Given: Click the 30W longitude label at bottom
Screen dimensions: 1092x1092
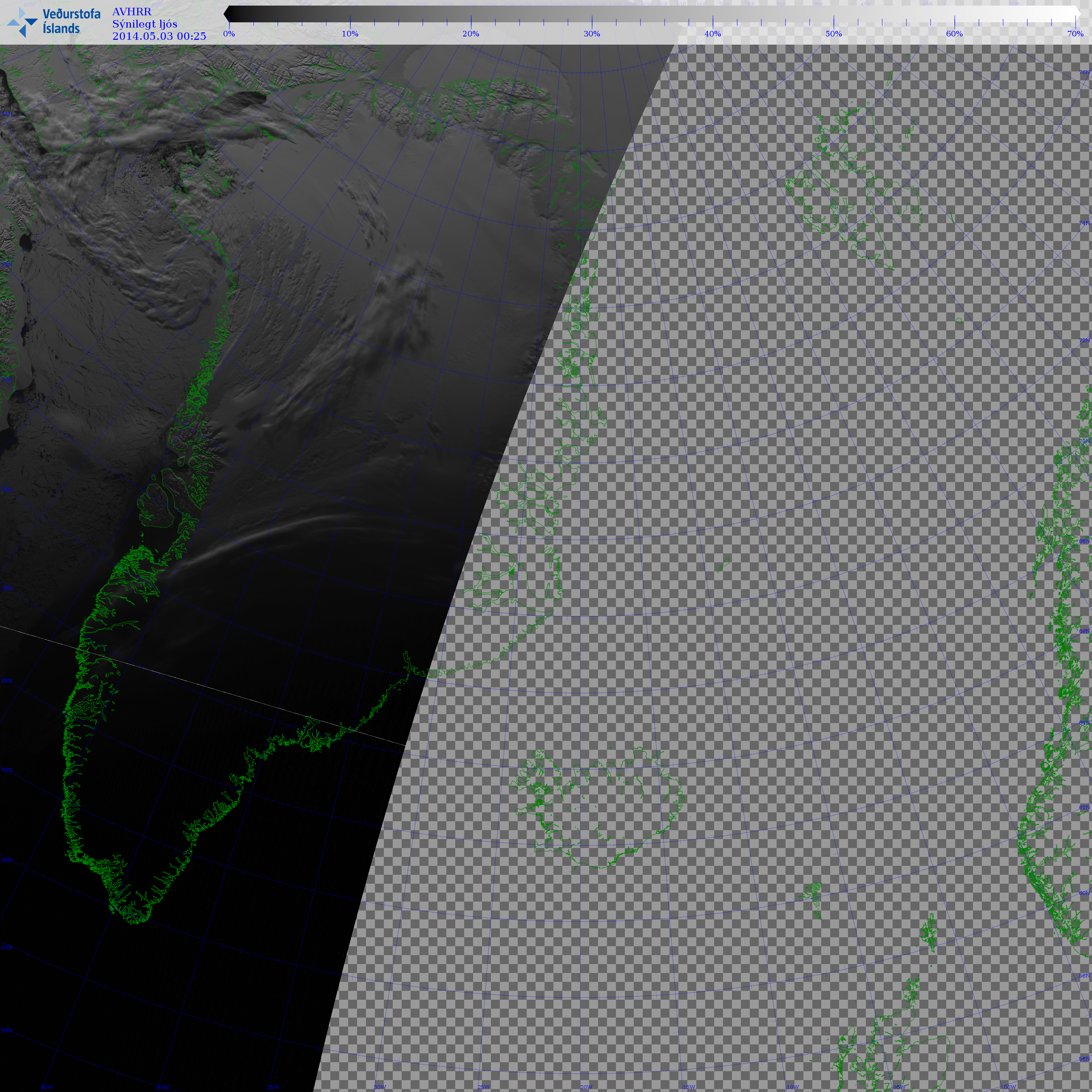Looking at the screenshot, I should coord(380,1087).
